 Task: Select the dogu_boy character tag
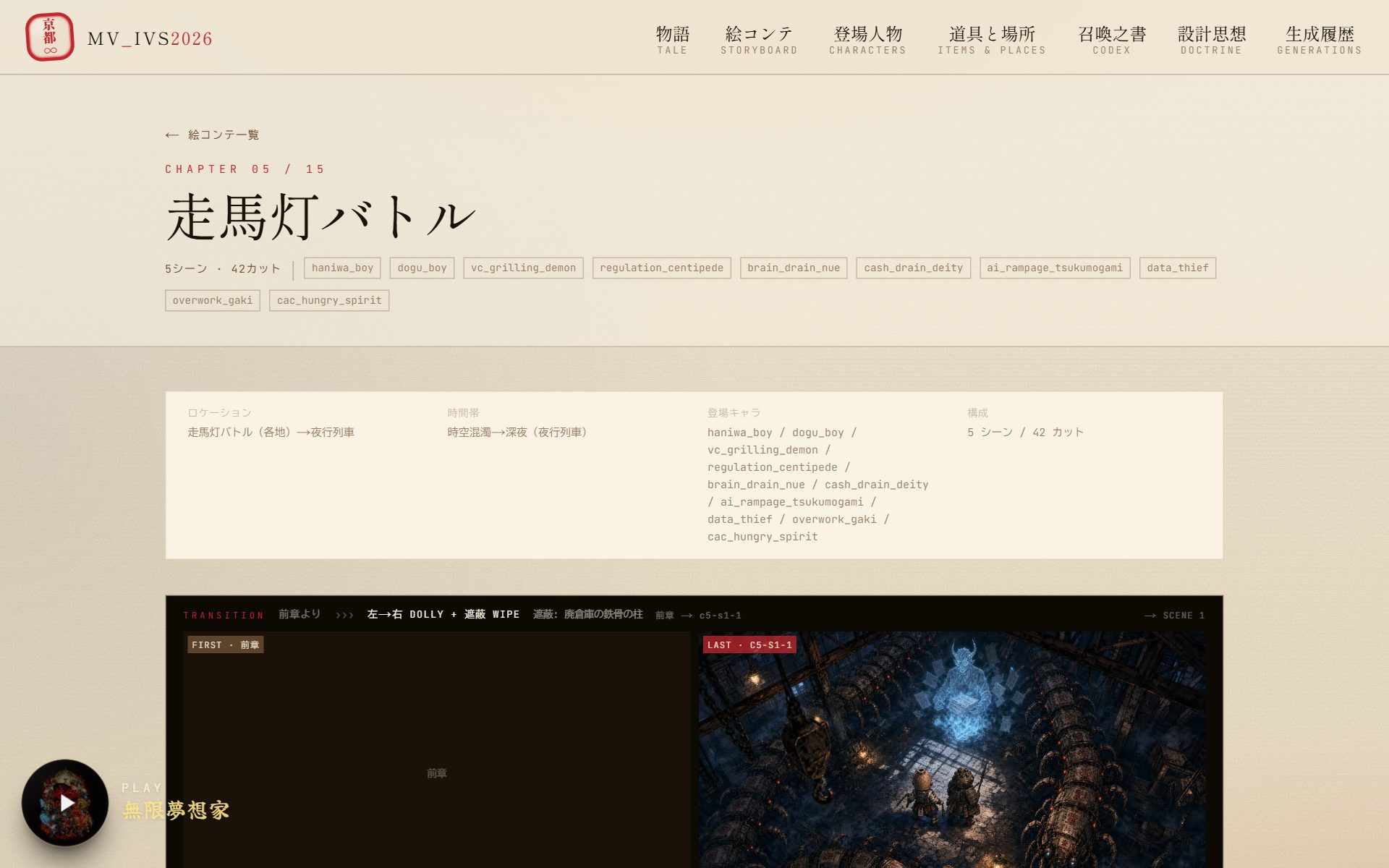[422, 268]
